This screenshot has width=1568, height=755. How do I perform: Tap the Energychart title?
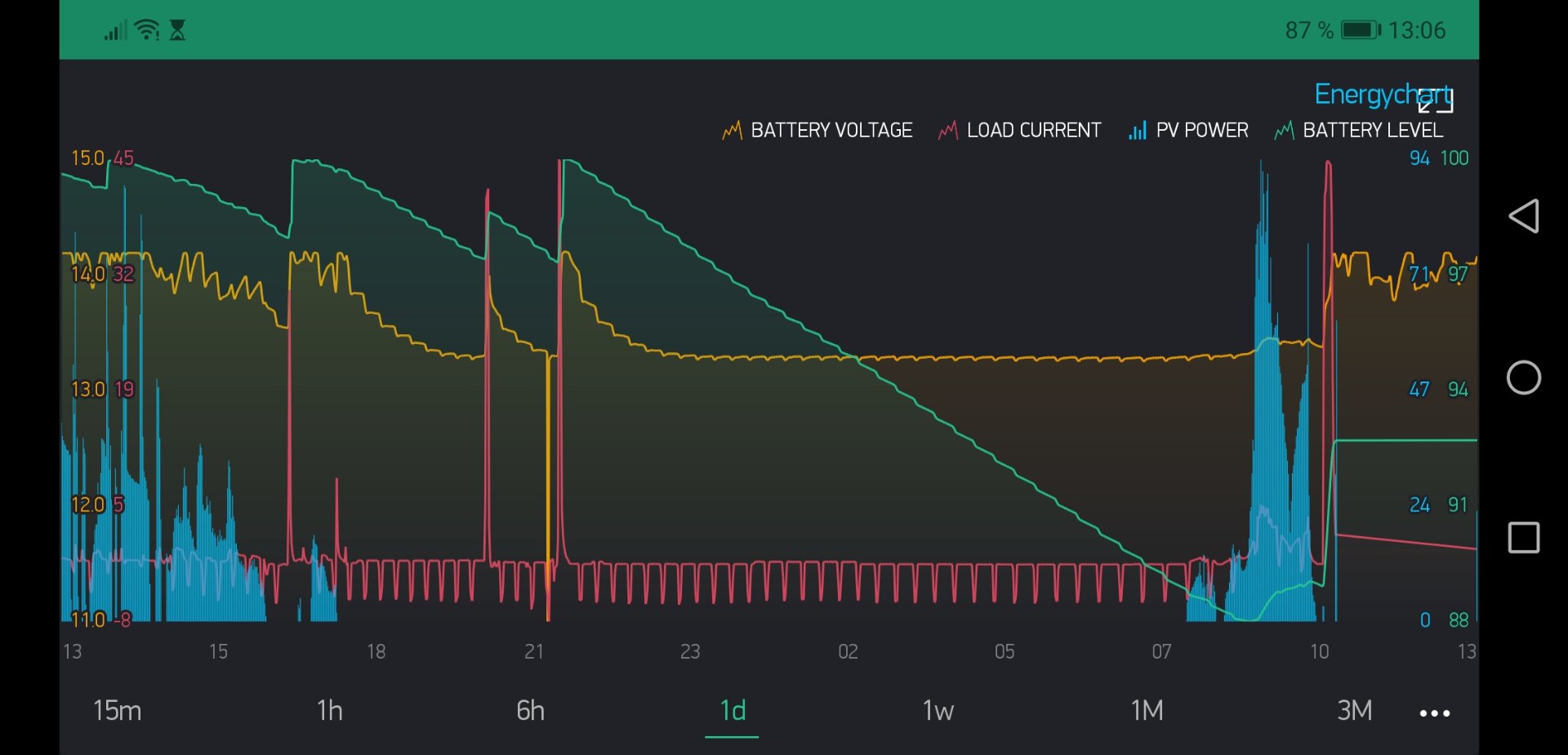coord(1383,95)
